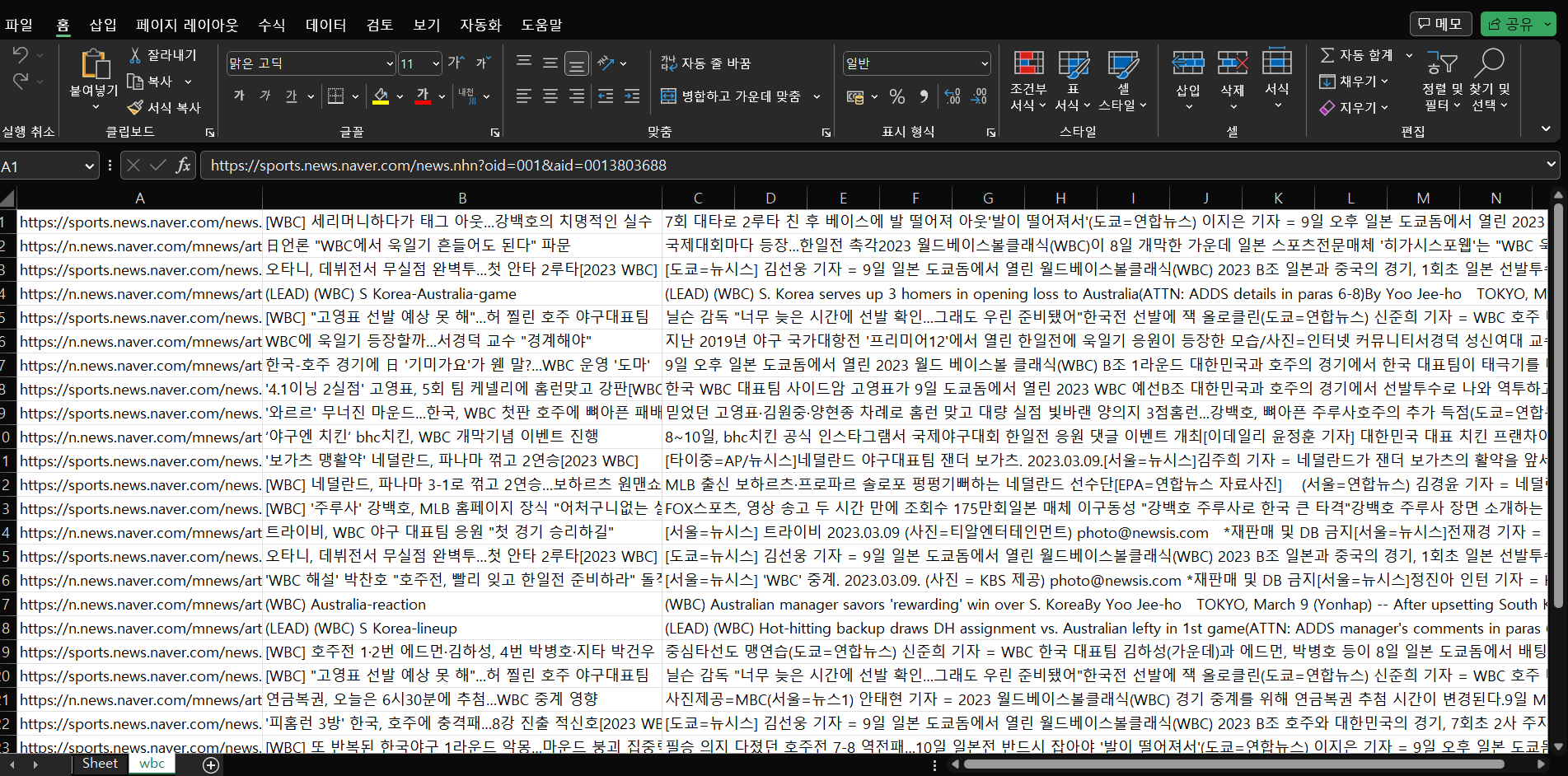Image resolution: width=1568 pixels, height=776 pixels.
Task: Apply comma style icon
Action: (924, 97)
